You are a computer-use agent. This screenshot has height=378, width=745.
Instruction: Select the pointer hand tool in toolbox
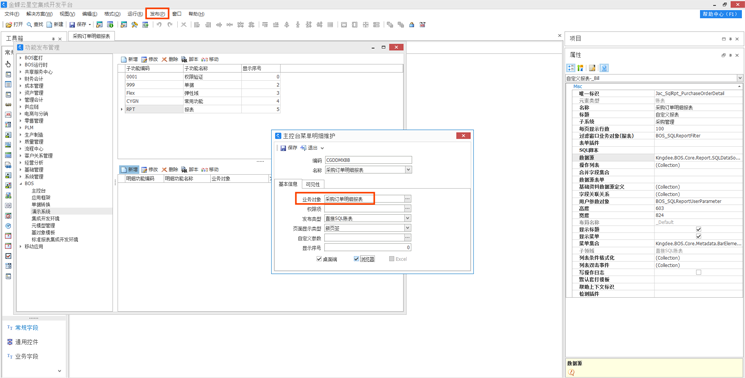[8, 64]
